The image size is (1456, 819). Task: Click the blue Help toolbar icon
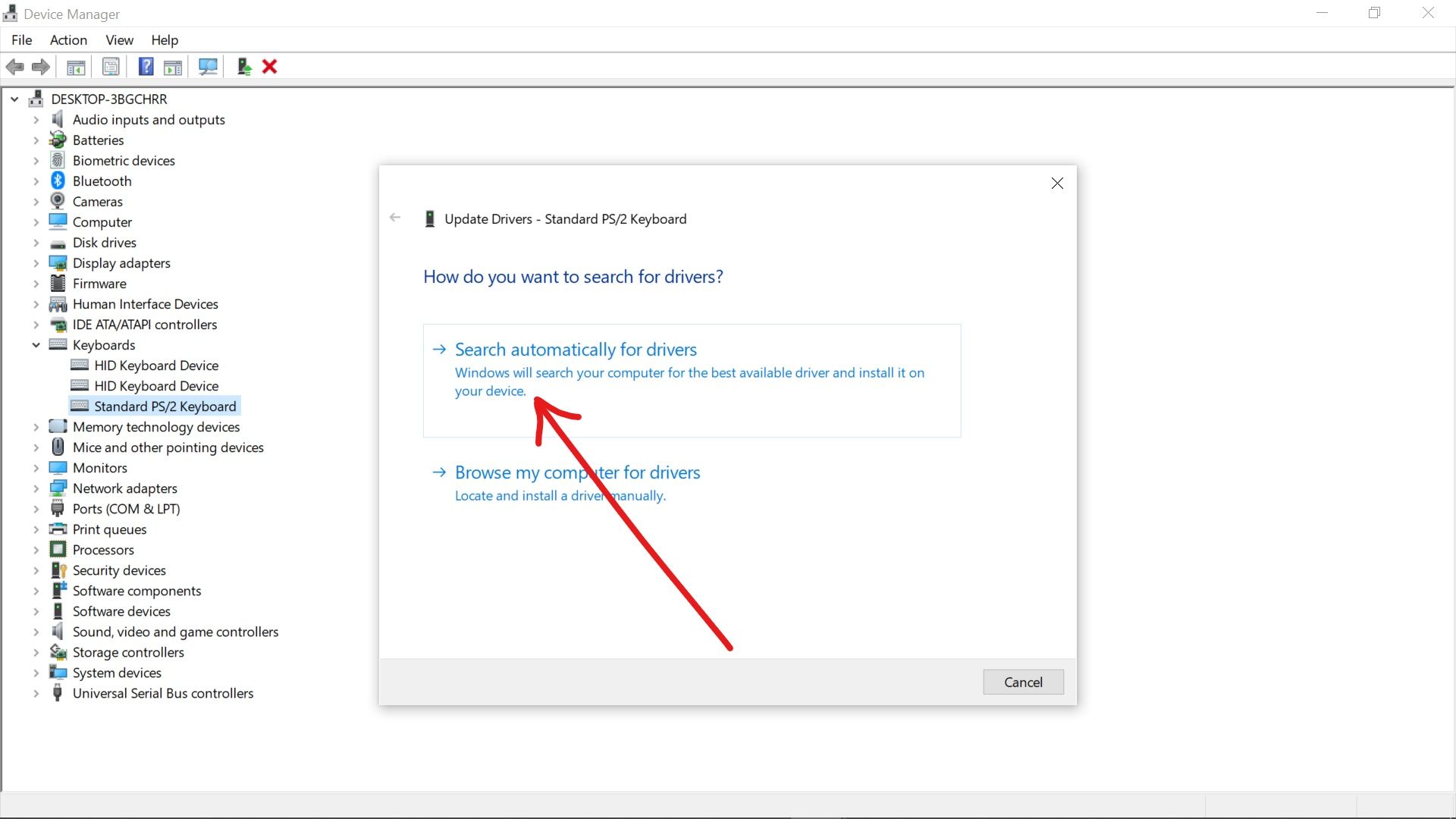[x=146, y=67]
